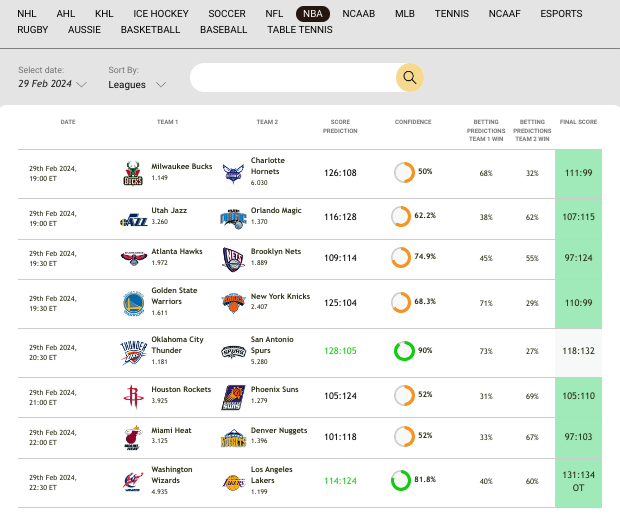This screenshot has width=620, height=525.
Task: Click the Orlando Magic logo
Action: (233, 219)
